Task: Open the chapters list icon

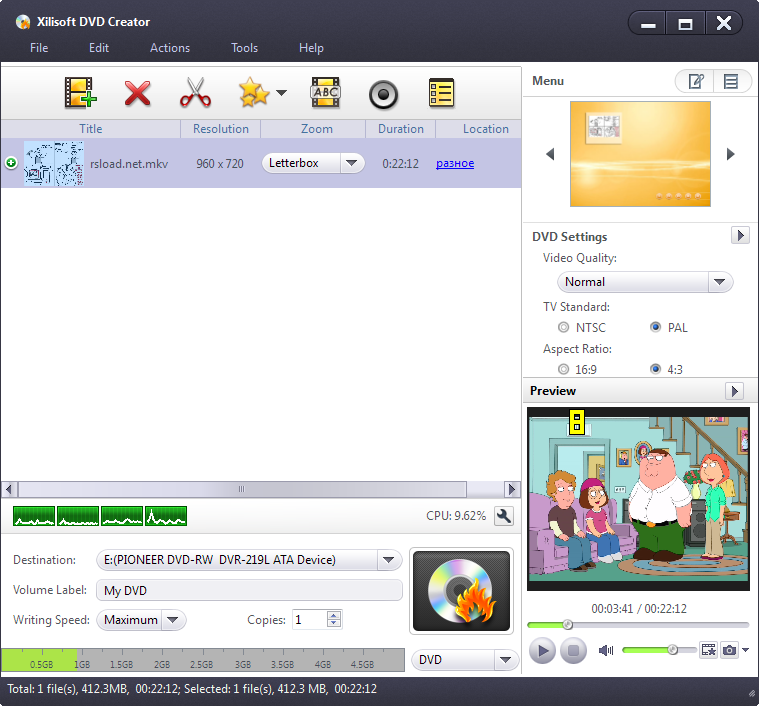Action: 441,92
